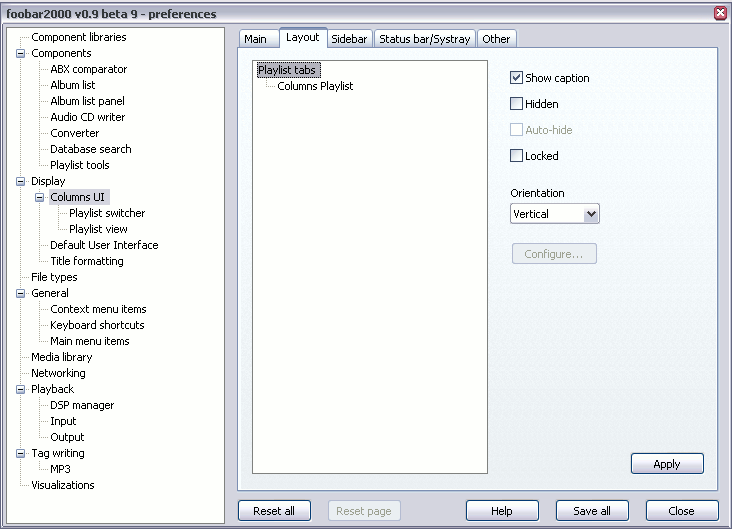Select Database search in tree
The height and width of the screenshot is (529, 732).
click(91, 149)
